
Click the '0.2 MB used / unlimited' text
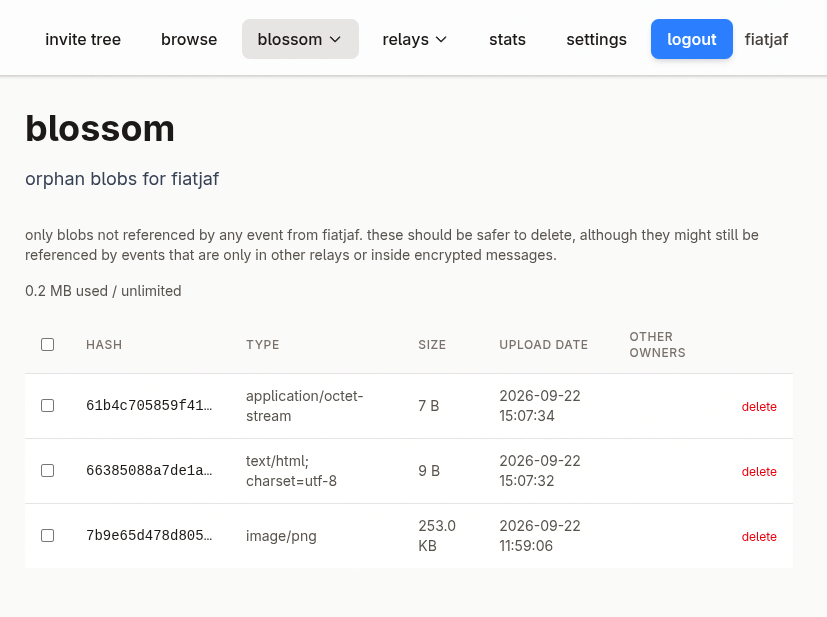(103, 291)
